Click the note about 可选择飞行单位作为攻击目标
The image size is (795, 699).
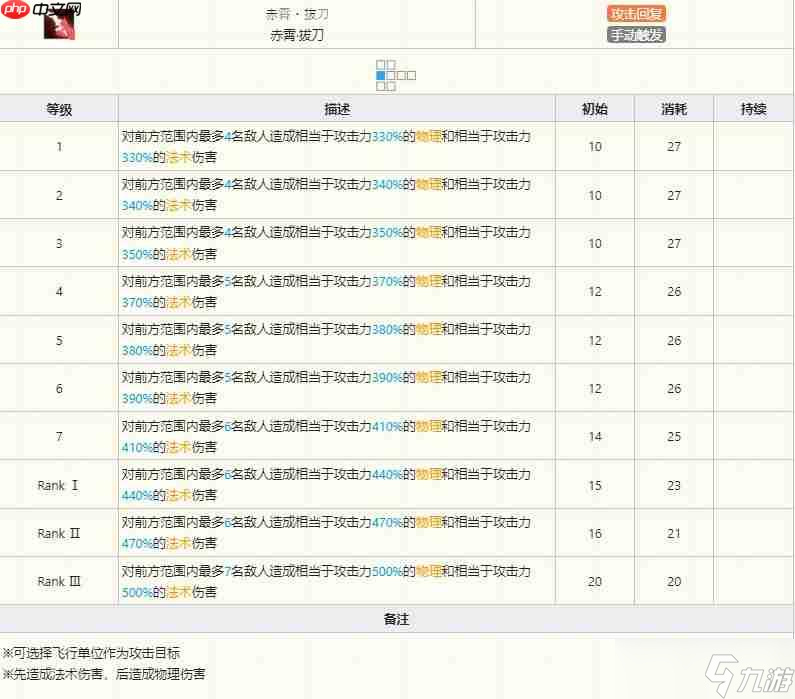96,653
